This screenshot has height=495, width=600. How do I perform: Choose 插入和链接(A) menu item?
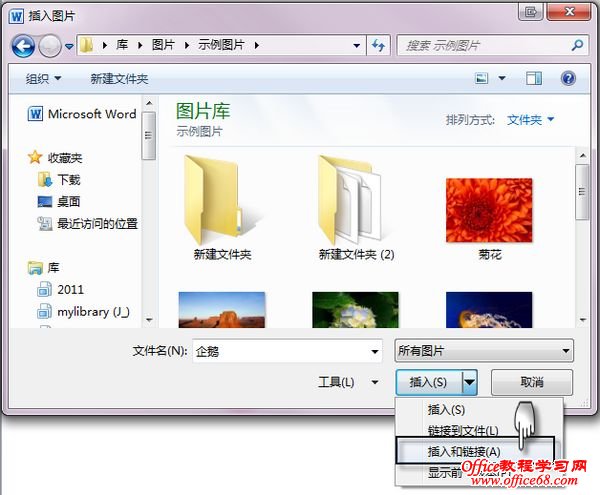pyautogui.click(x=475, y=451)
